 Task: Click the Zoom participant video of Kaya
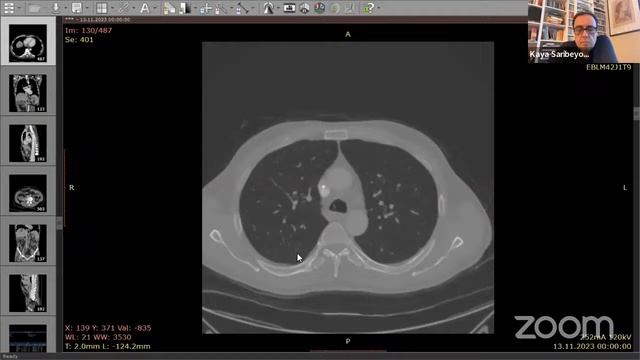pos(584,31)
